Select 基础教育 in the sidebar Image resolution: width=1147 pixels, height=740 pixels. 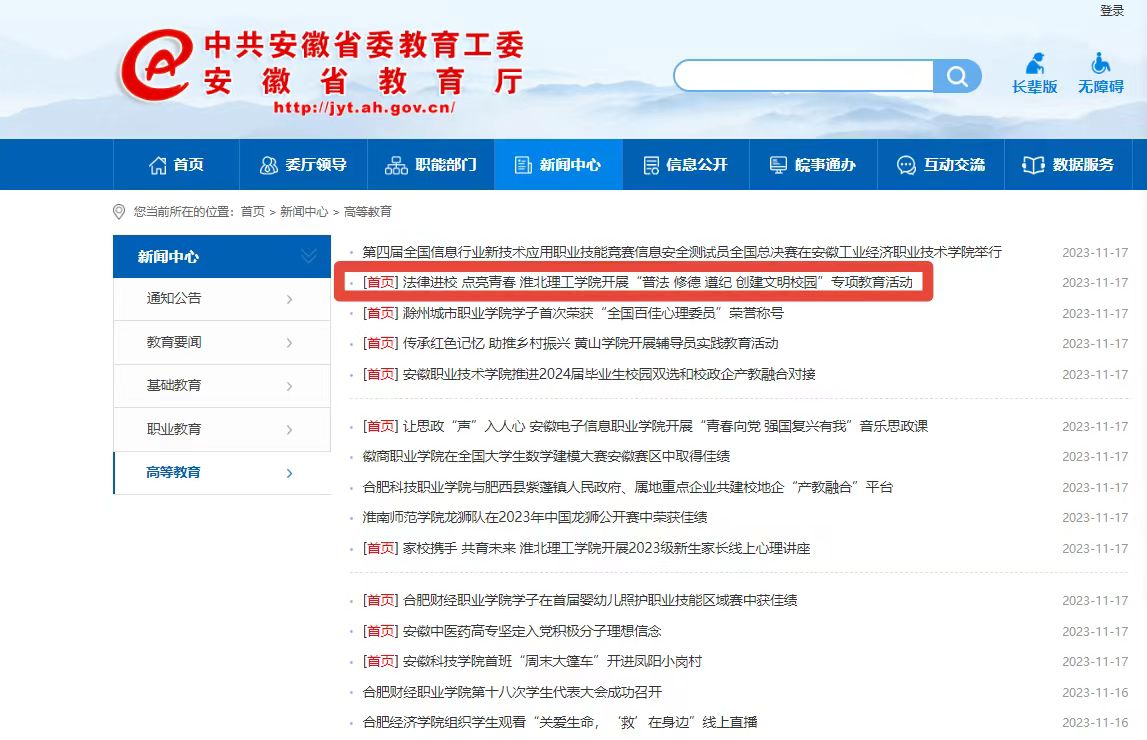174,386
